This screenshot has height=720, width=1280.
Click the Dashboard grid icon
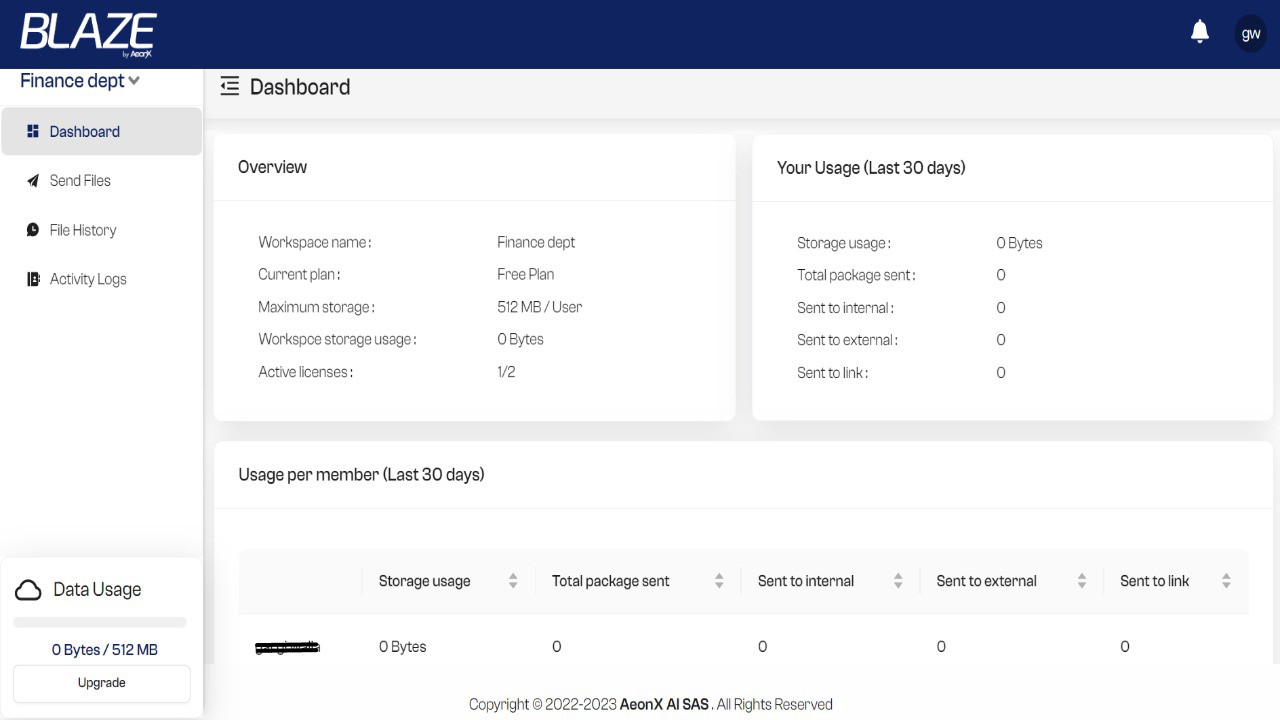32,131
